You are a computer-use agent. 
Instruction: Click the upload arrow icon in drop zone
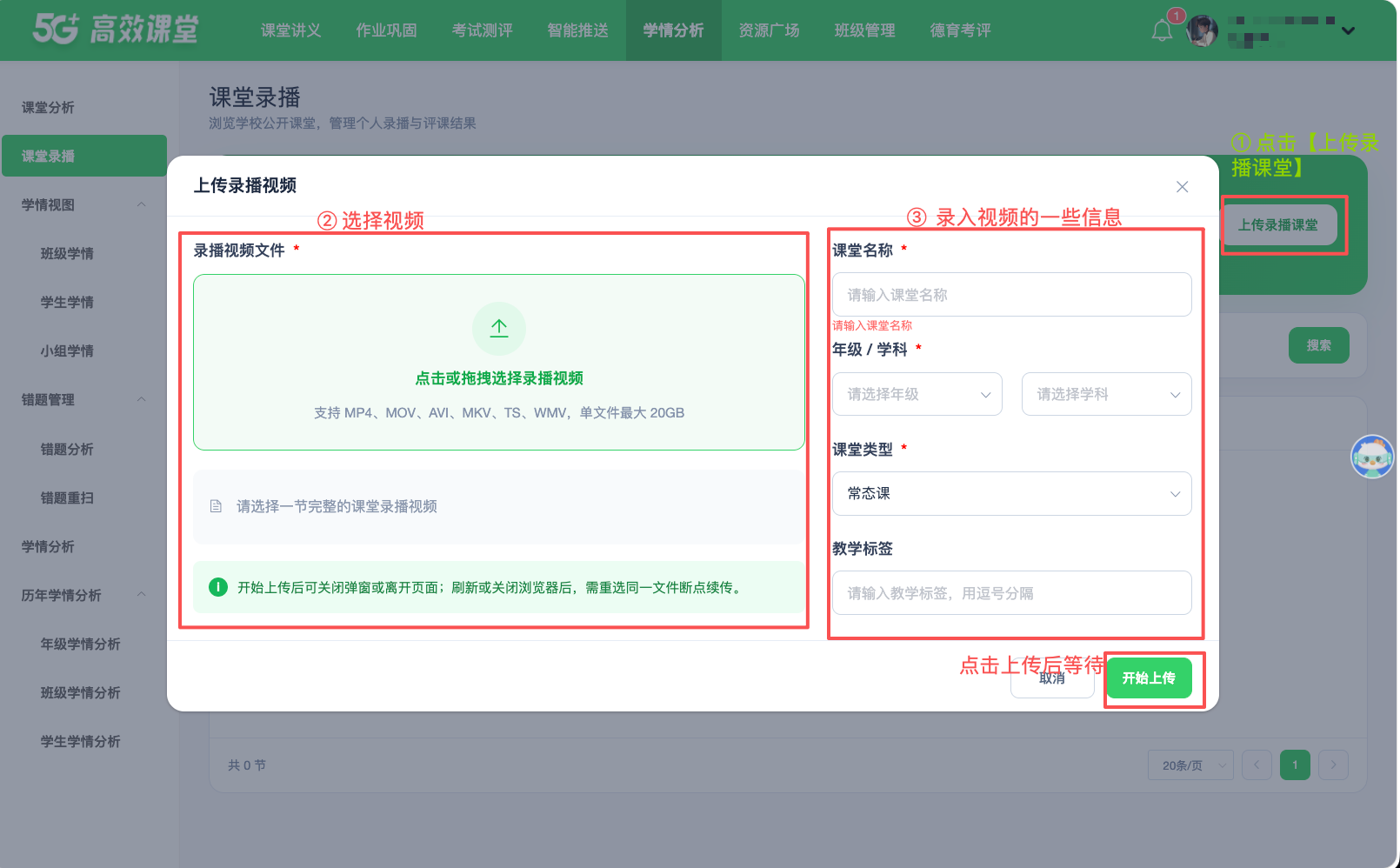pos(499,328)
